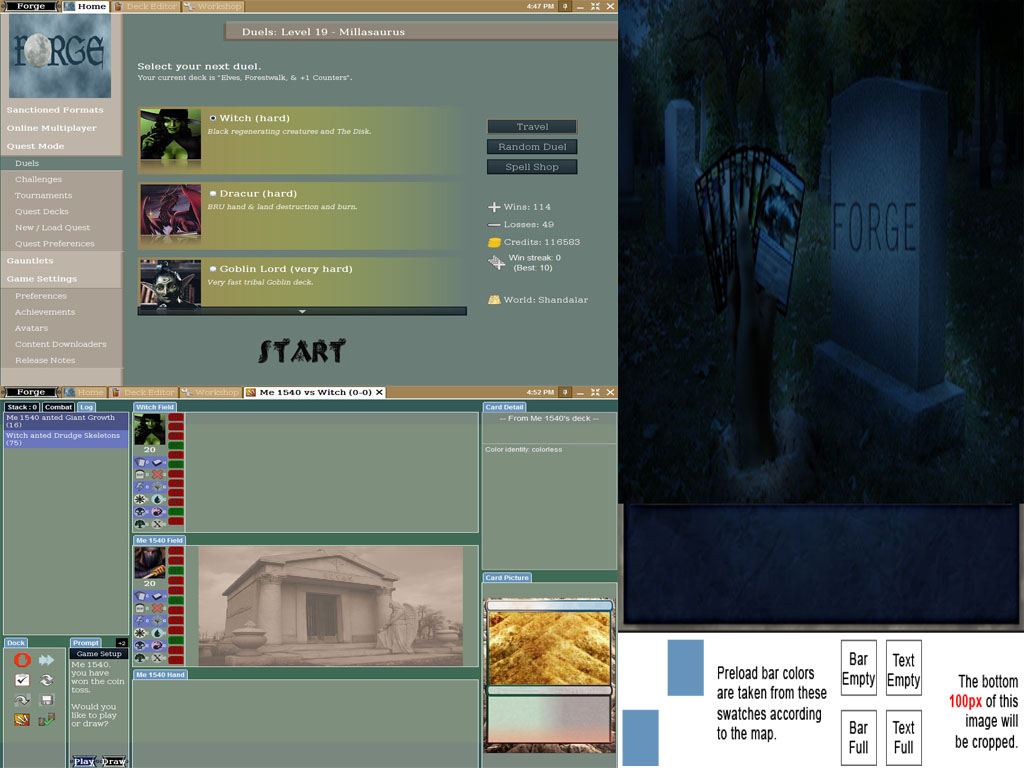
Task: Expand the Gauntlets sidebar section
Action: tap(30, 261)
